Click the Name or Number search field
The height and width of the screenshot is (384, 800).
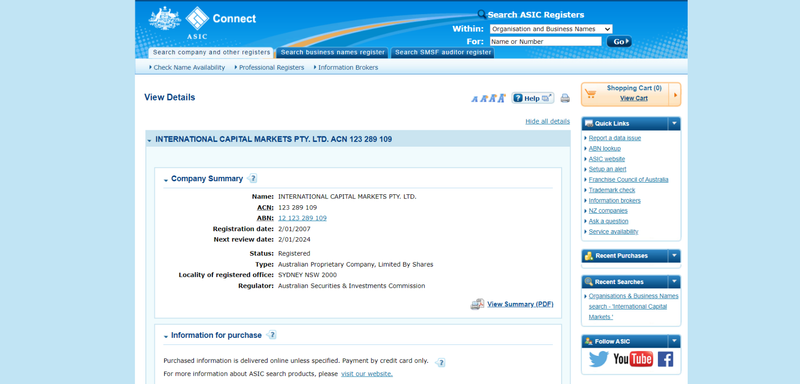pos(545,42)
